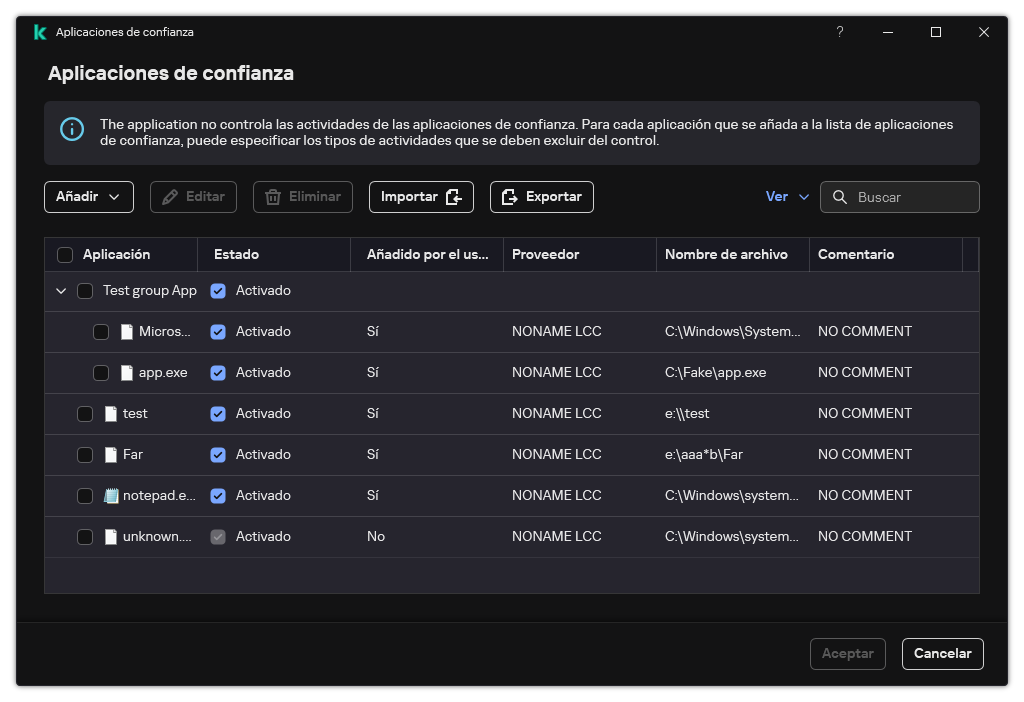
Task: Open the Ver dropdown
Action: tap(787, 197)
